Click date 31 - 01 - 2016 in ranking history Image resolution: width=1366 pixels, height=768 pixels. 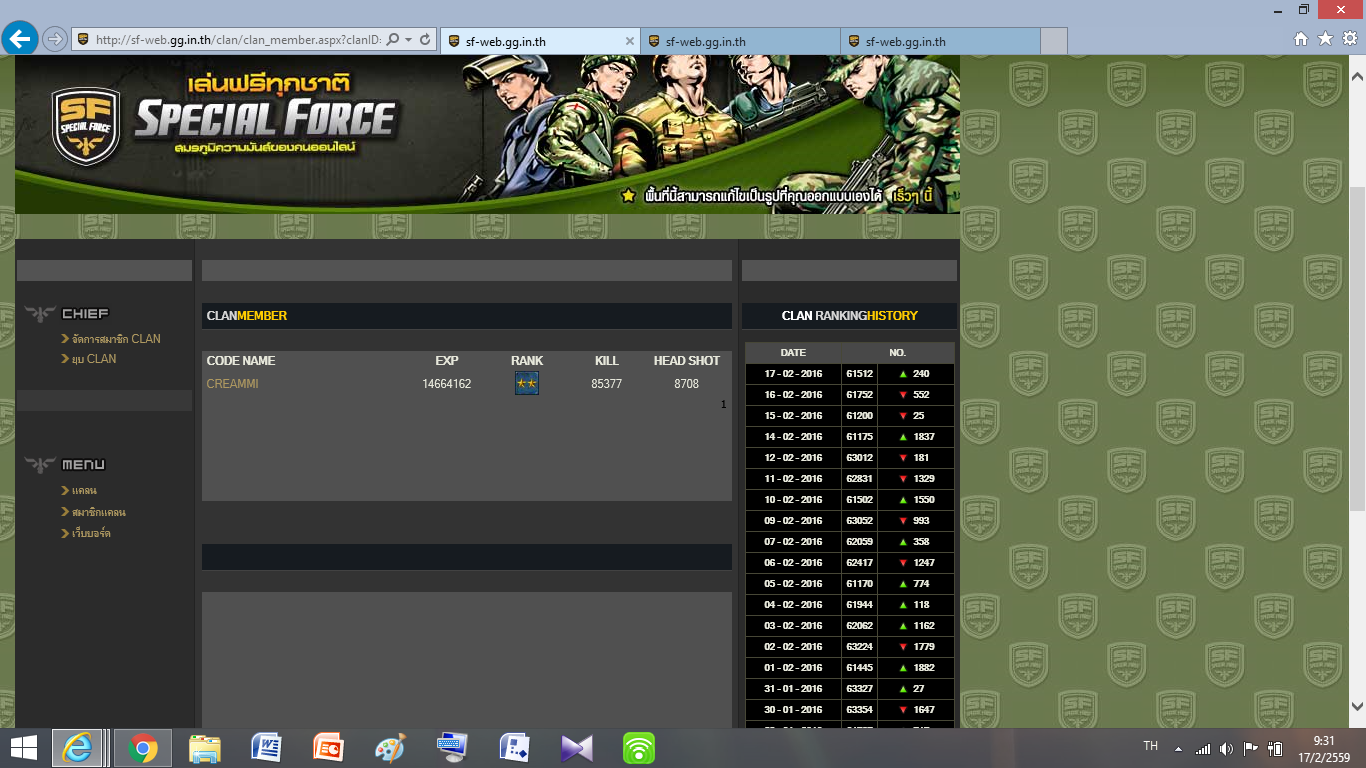click(x=793, y=689)
